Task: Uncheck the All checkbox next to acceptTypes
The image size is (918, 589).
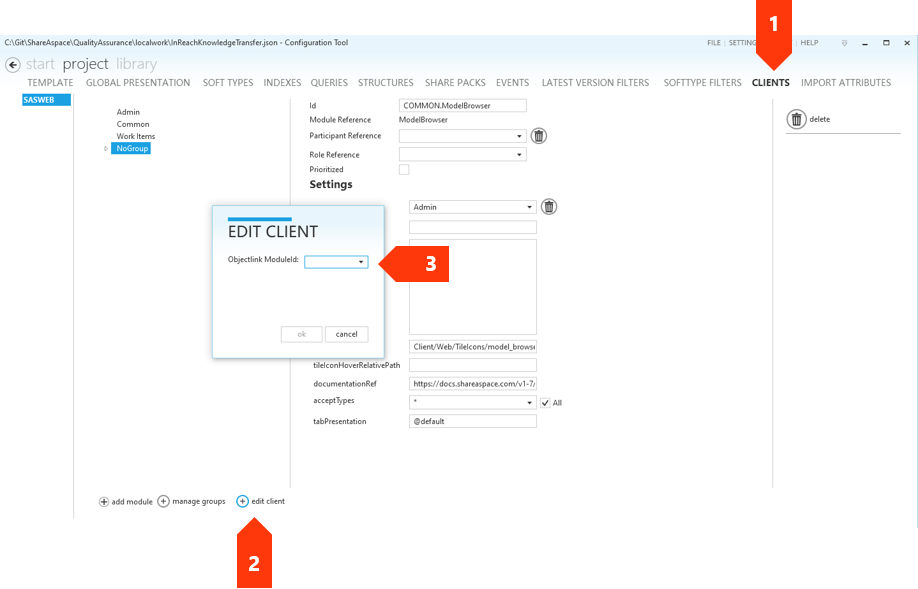Action: click(x=545, y=403)
